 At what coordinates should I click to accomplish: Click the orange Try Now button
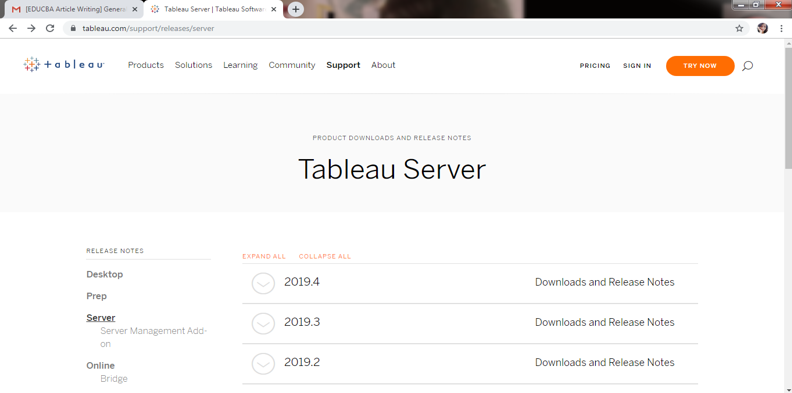[700, 66]
